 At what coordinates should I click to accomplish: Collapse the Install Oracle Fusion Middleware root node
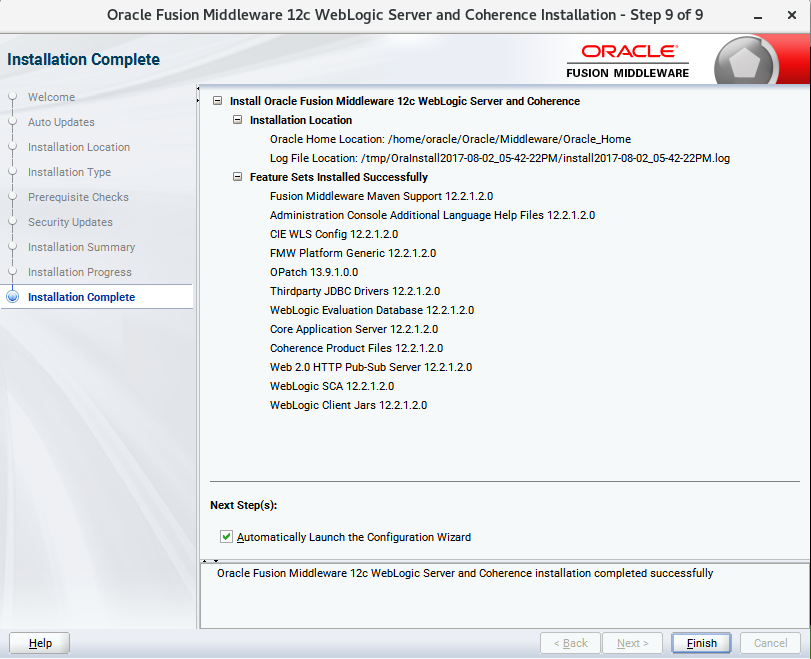pyautogui.click(x=219, y=101)
